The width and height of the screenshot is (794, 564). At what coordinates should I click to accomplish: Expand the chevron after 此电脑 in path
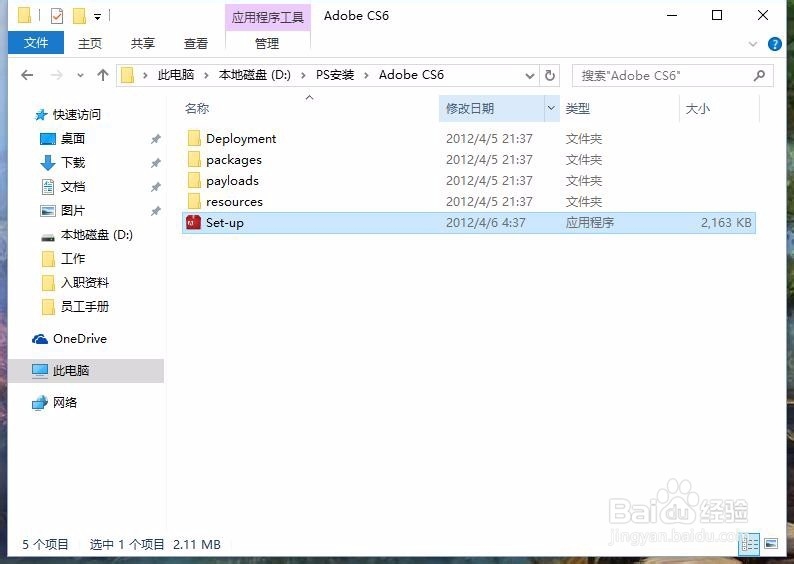(206, 75)
